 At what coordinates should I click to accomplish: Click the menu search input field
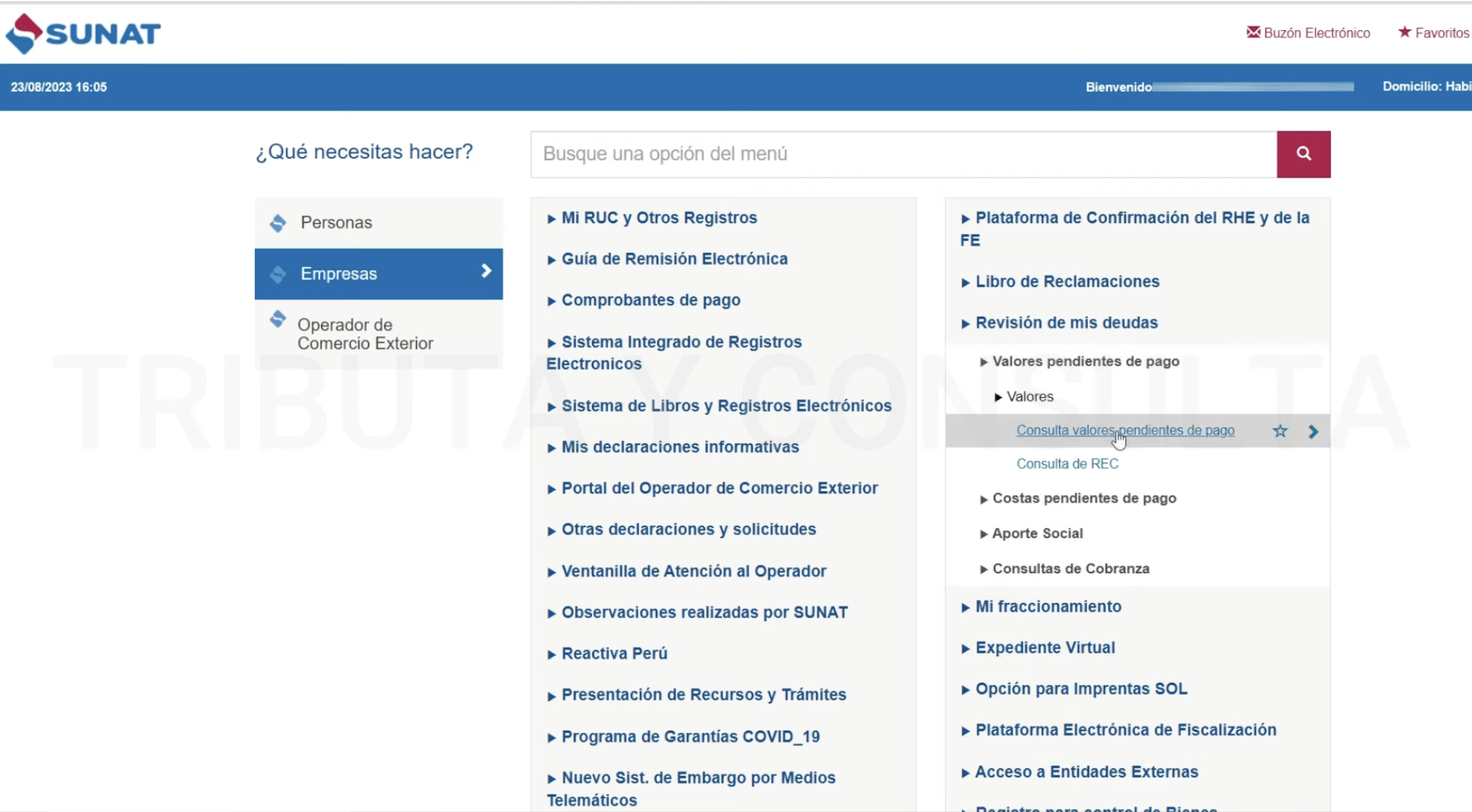click(x=903, y=153)
